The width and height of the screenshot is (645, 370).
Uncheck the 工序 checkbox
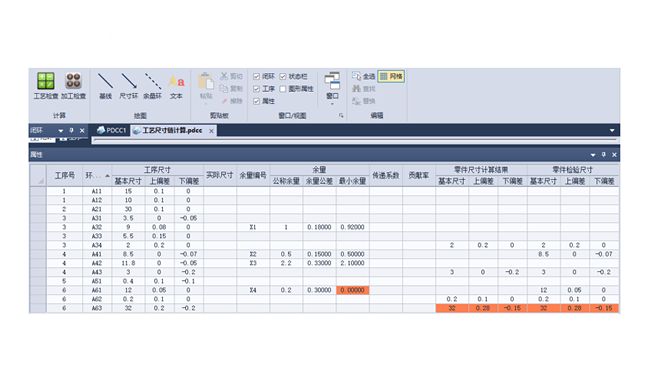256,89
